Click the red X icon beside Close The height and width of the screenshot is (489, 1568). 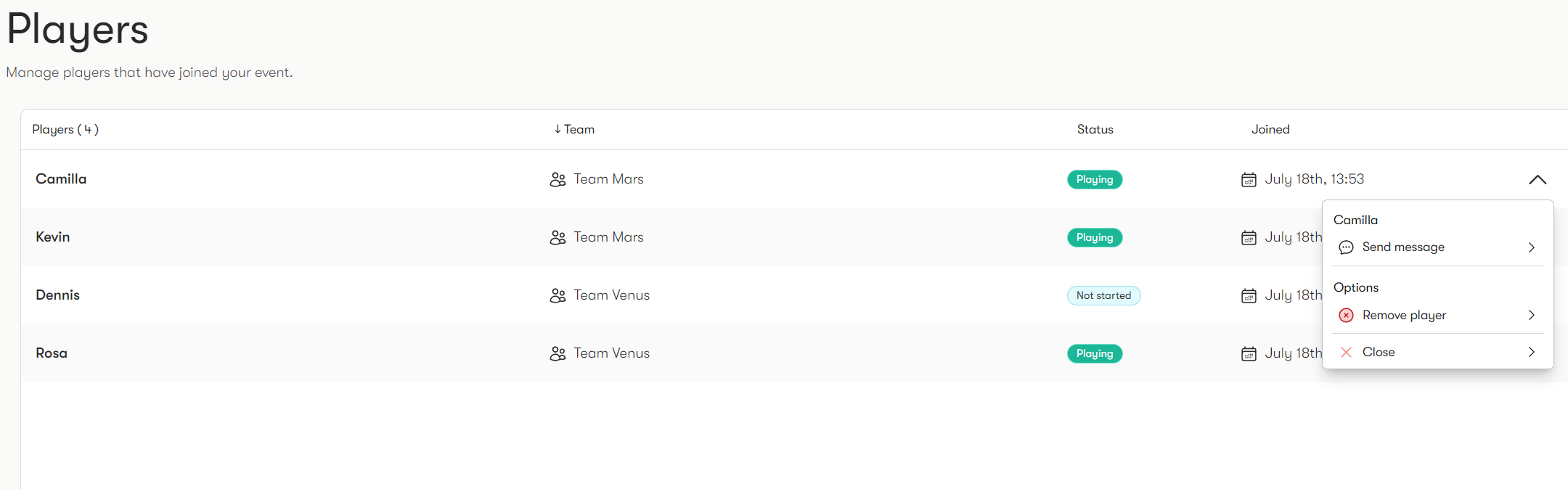coord(1346,352)
